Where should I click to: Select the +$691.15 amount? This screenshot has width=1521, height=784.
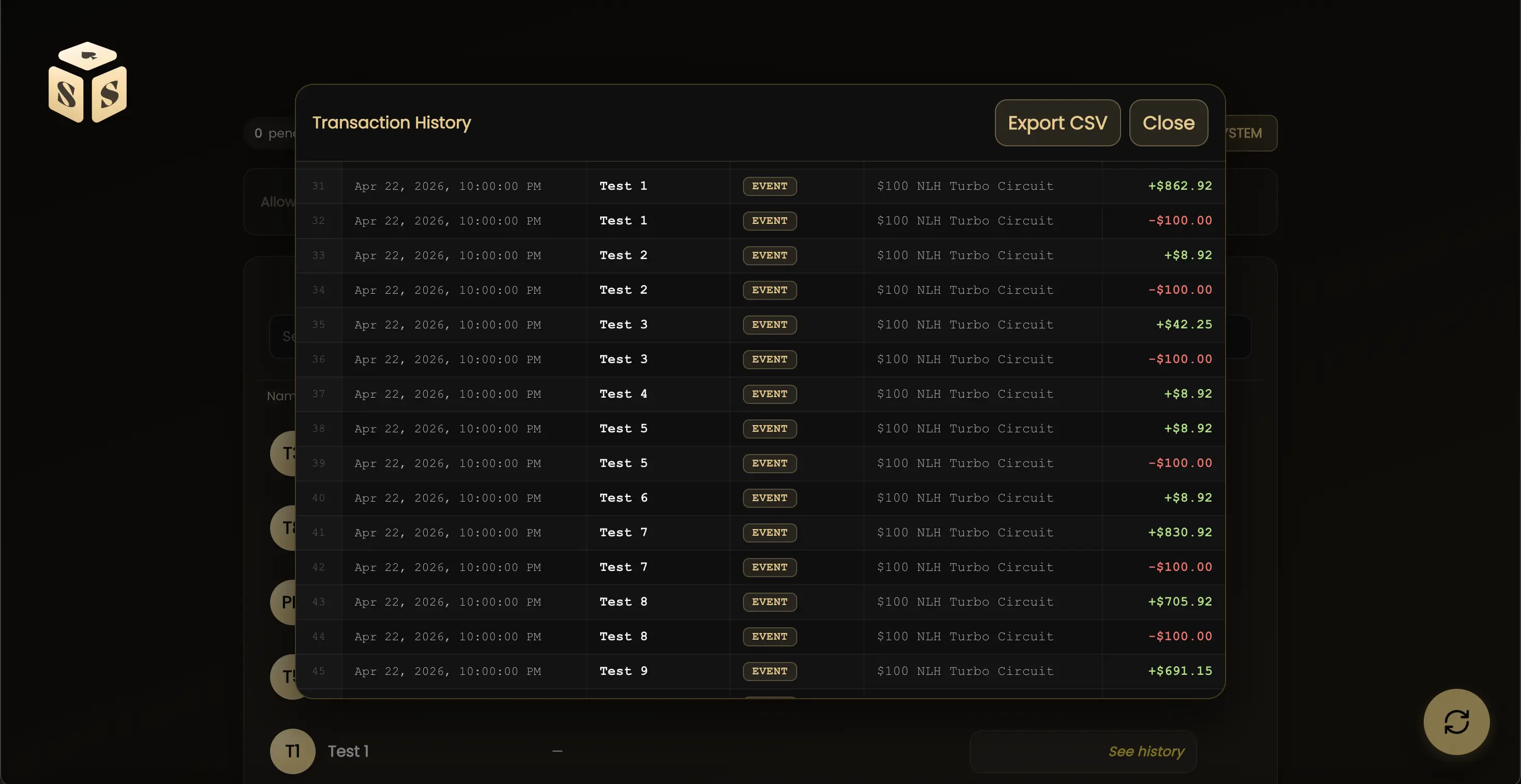pos(1180,671)
